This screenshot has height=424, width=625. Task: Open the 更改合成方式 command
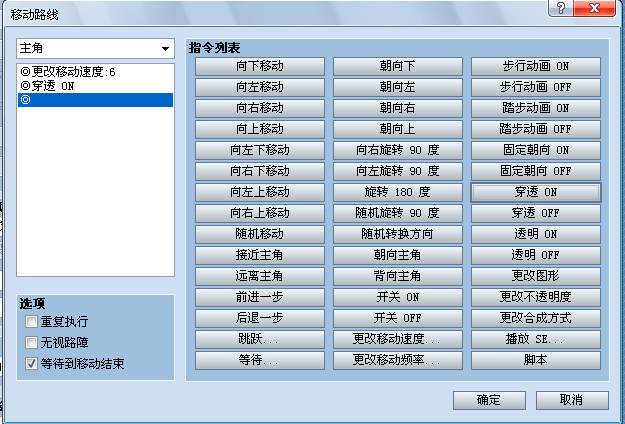[x=536, y=318]
